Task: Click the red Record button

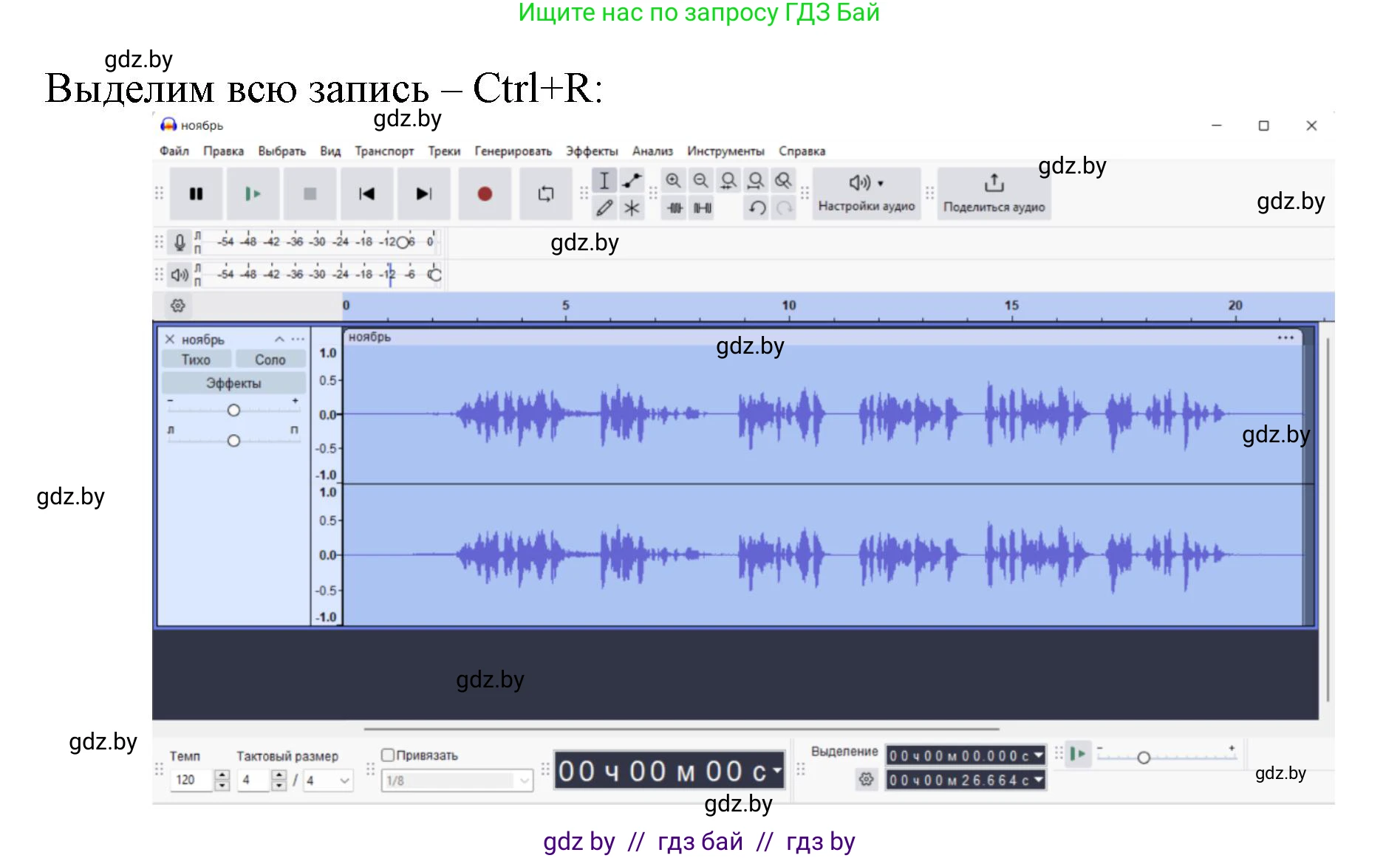Action: click(x=485, y=194)
